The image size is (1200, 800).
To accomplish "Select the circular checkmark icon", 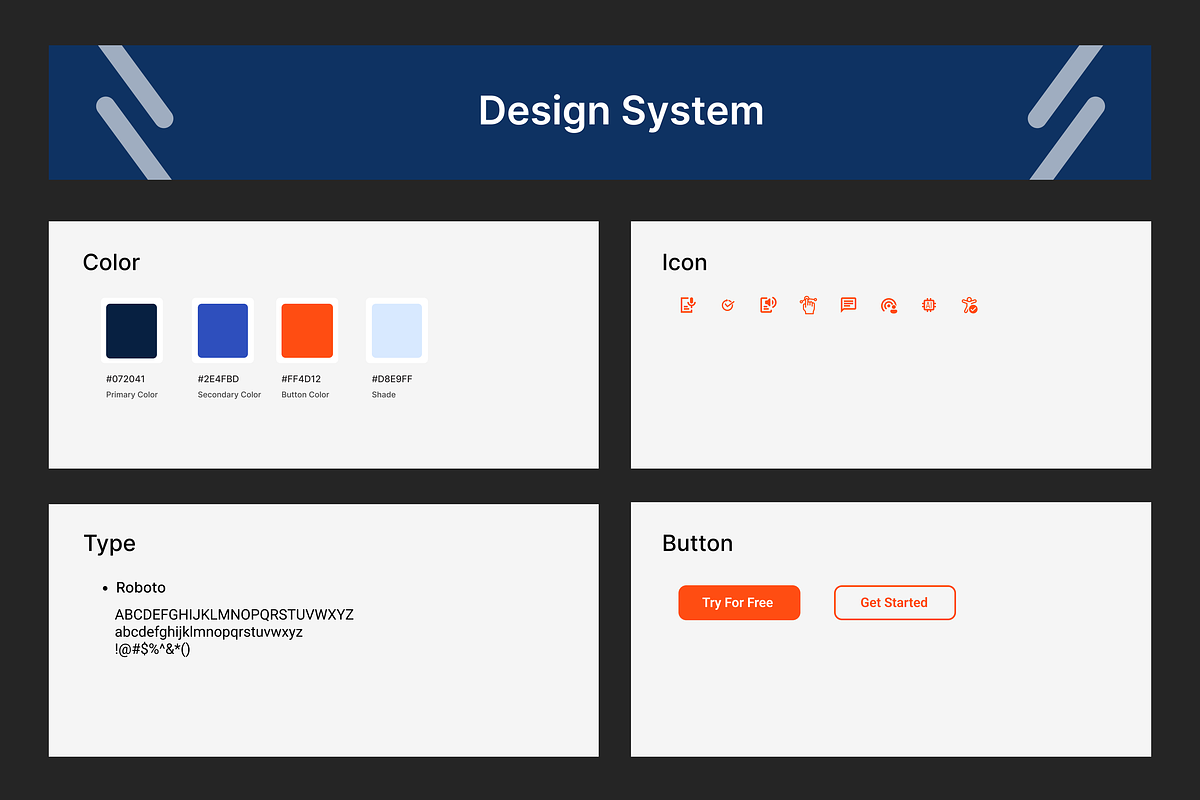I will click(728, 305).
